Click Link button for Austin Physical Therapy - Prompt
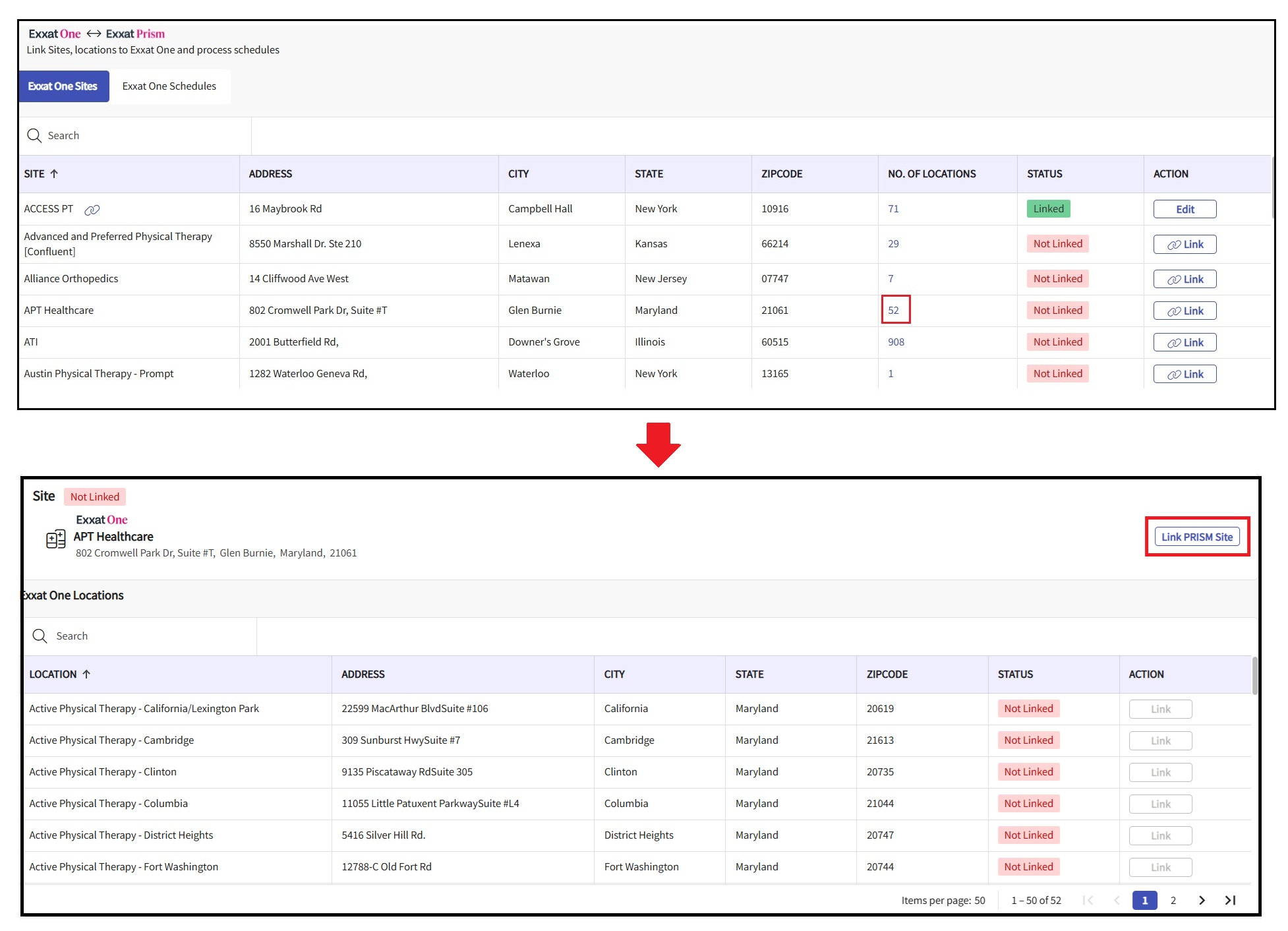Image resolution: width=1288 pixels, height=931 pixels. point(1185,374)
